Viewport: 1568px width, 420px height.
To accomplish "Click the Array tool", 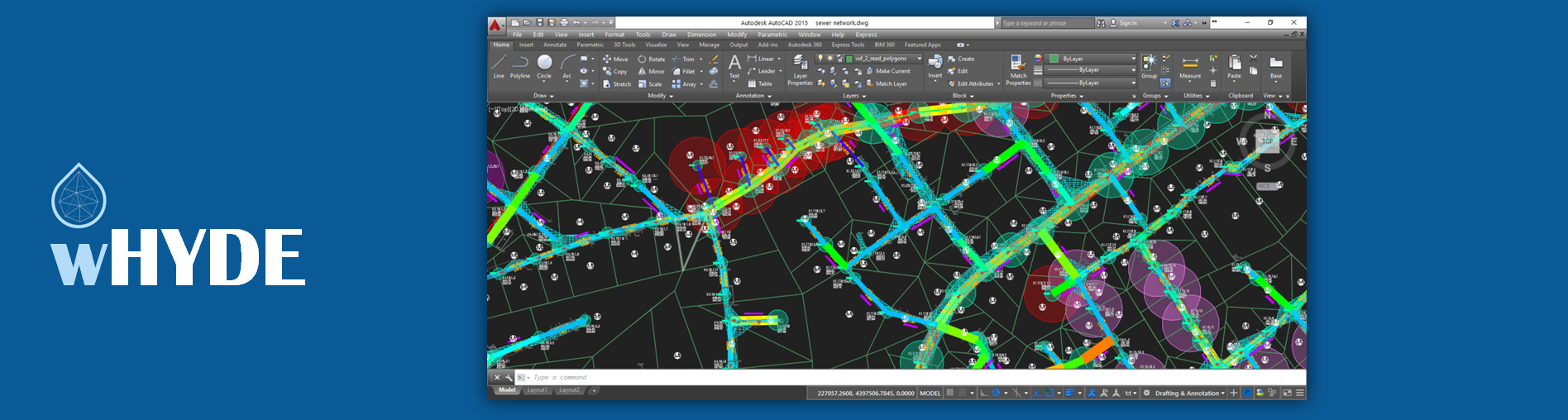I will tap(684, 84).
